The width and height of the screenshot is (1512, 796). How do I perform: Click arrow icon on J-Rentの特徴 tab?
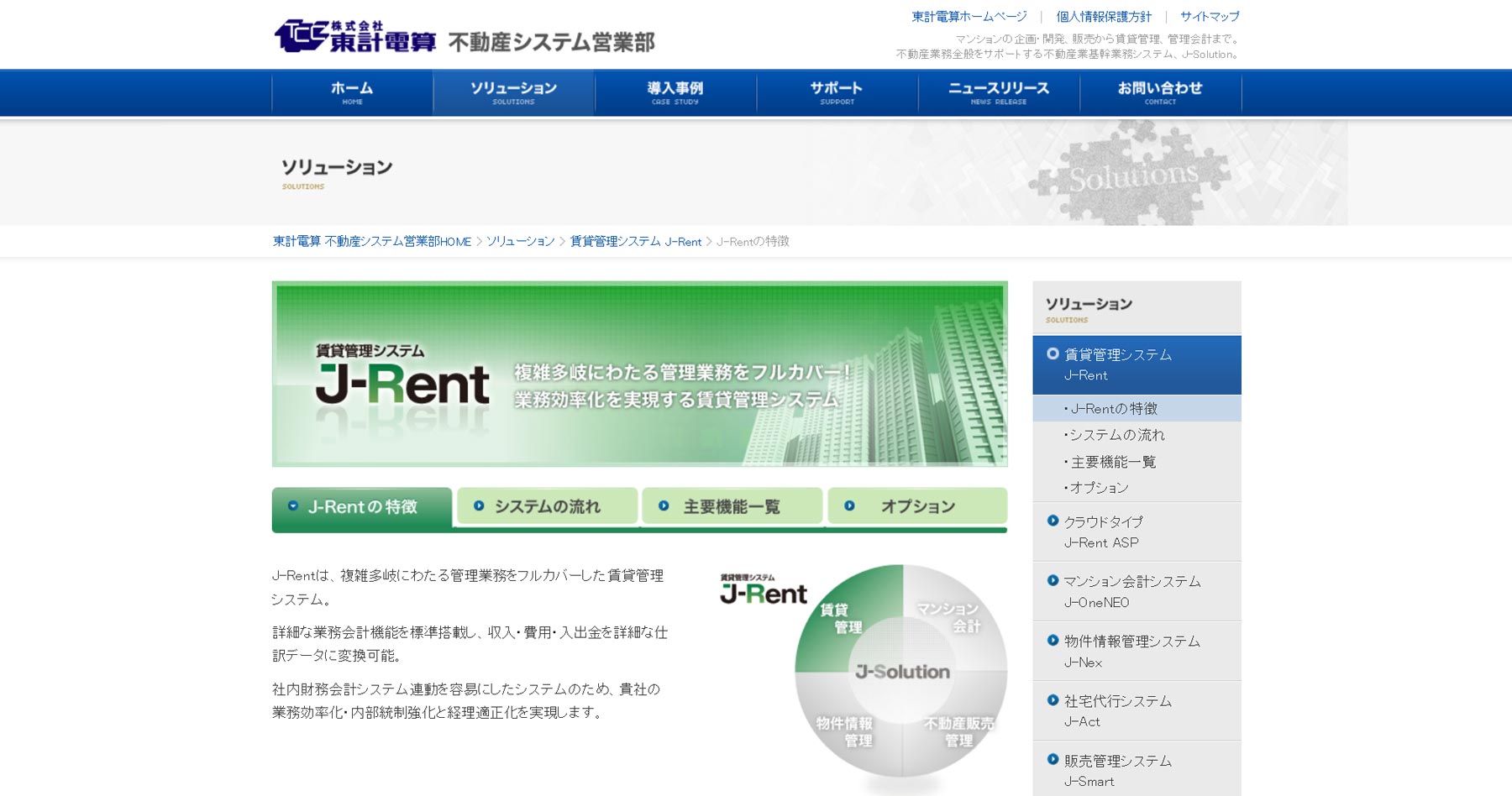(x=293, y=505)
